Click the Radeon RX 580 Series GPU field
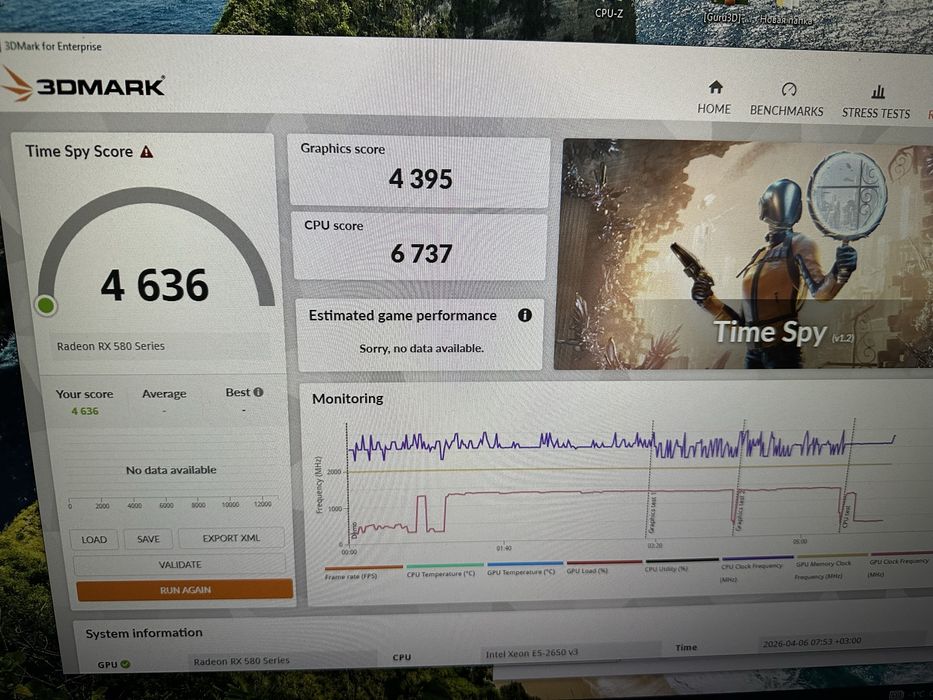 click(x=284, y=660)
